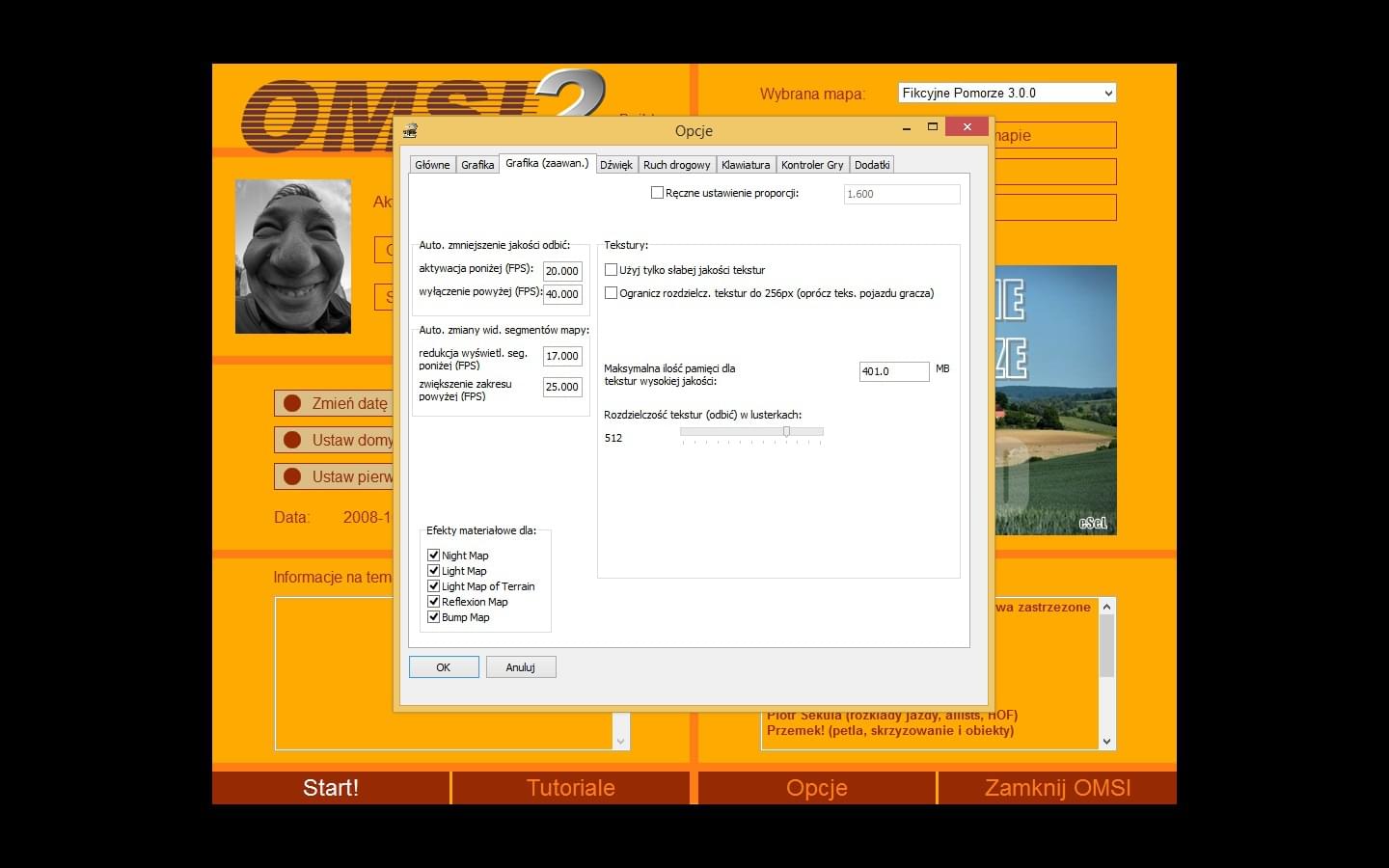Click the driver profile photo
Image resolution: width=1389 pixels, height=868 pixels.
293,257
